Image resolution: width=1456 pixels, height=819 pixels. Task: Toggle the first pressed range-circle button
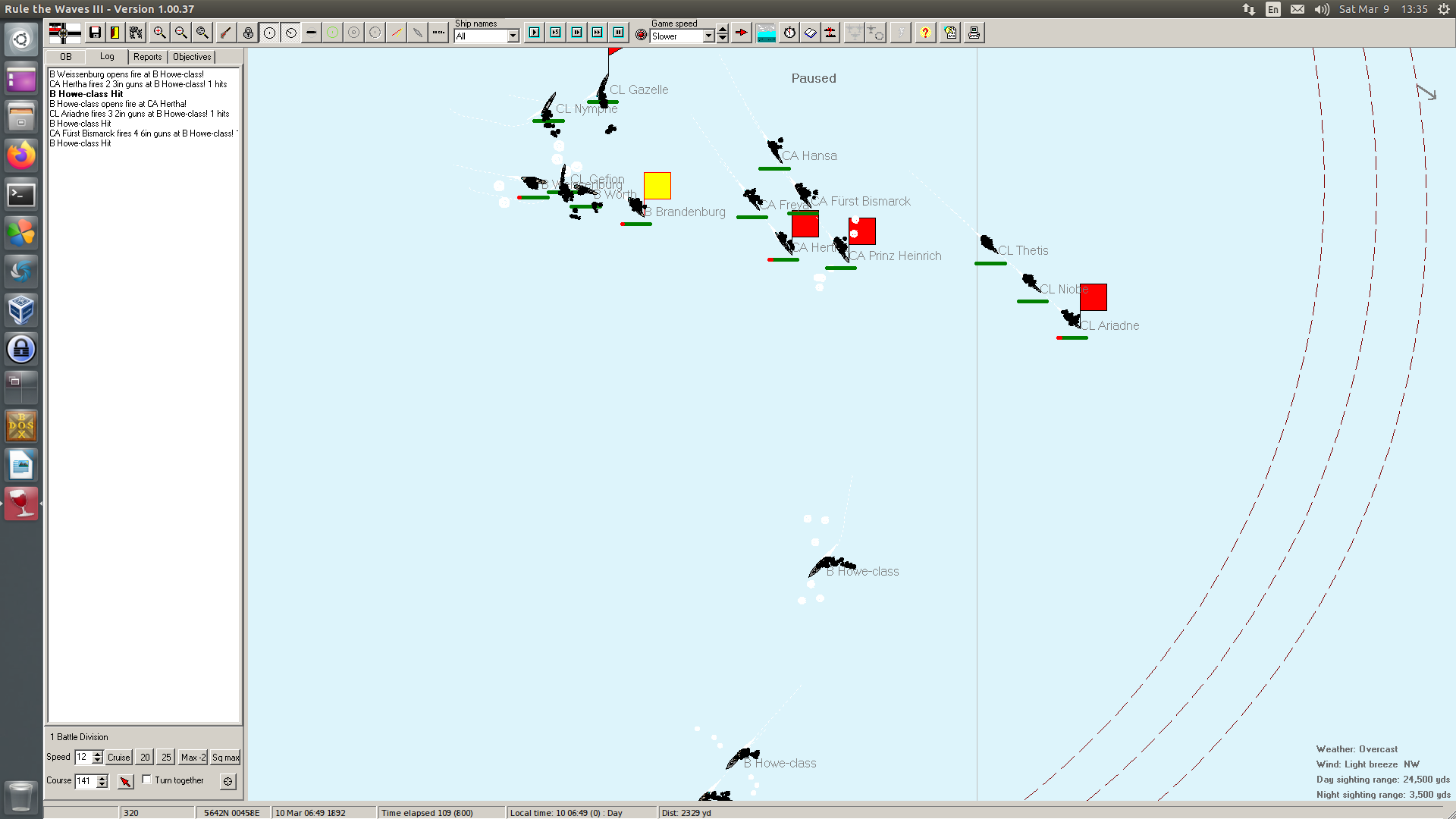tap(269, 33)
